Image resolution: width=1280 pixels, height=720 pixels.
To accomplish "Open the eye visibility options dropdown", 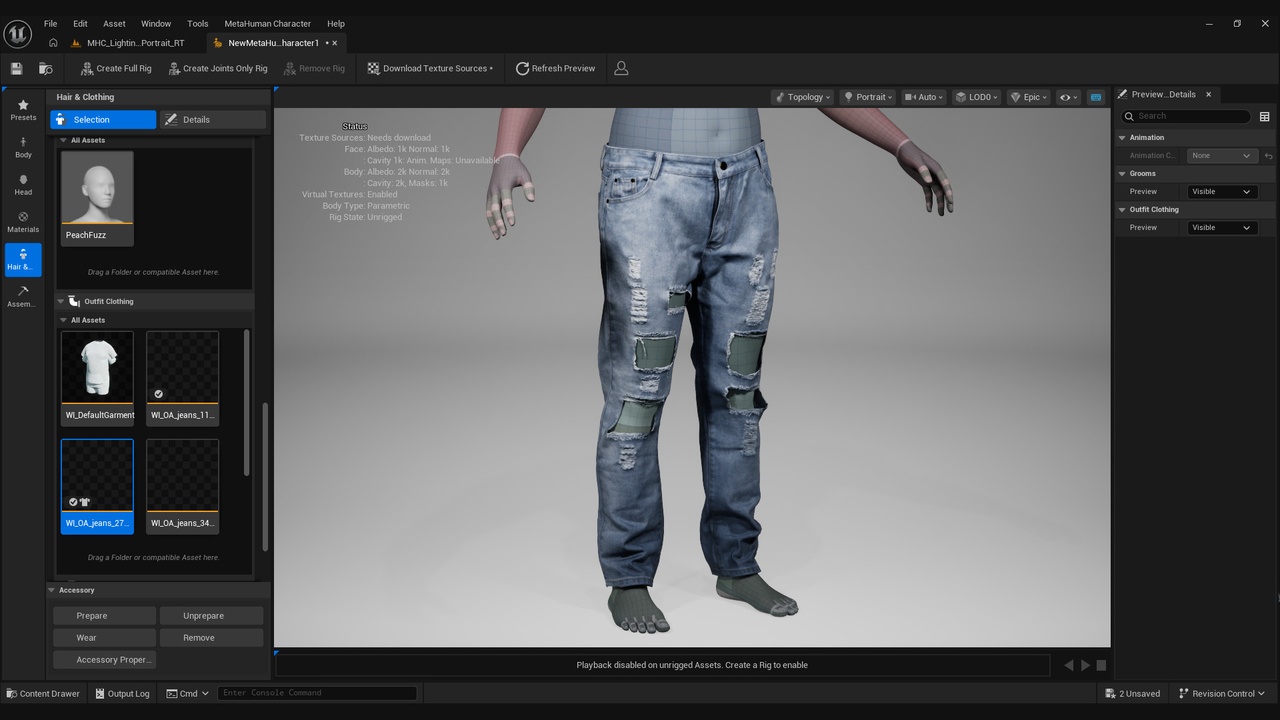I will point(1069,97).
